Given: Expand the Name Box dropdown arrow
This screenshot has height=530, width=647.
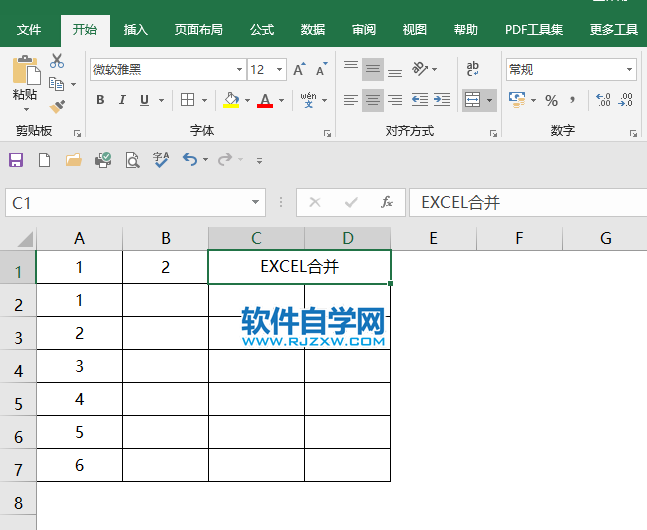Looking at the screenshot, I should click(255, 202).
